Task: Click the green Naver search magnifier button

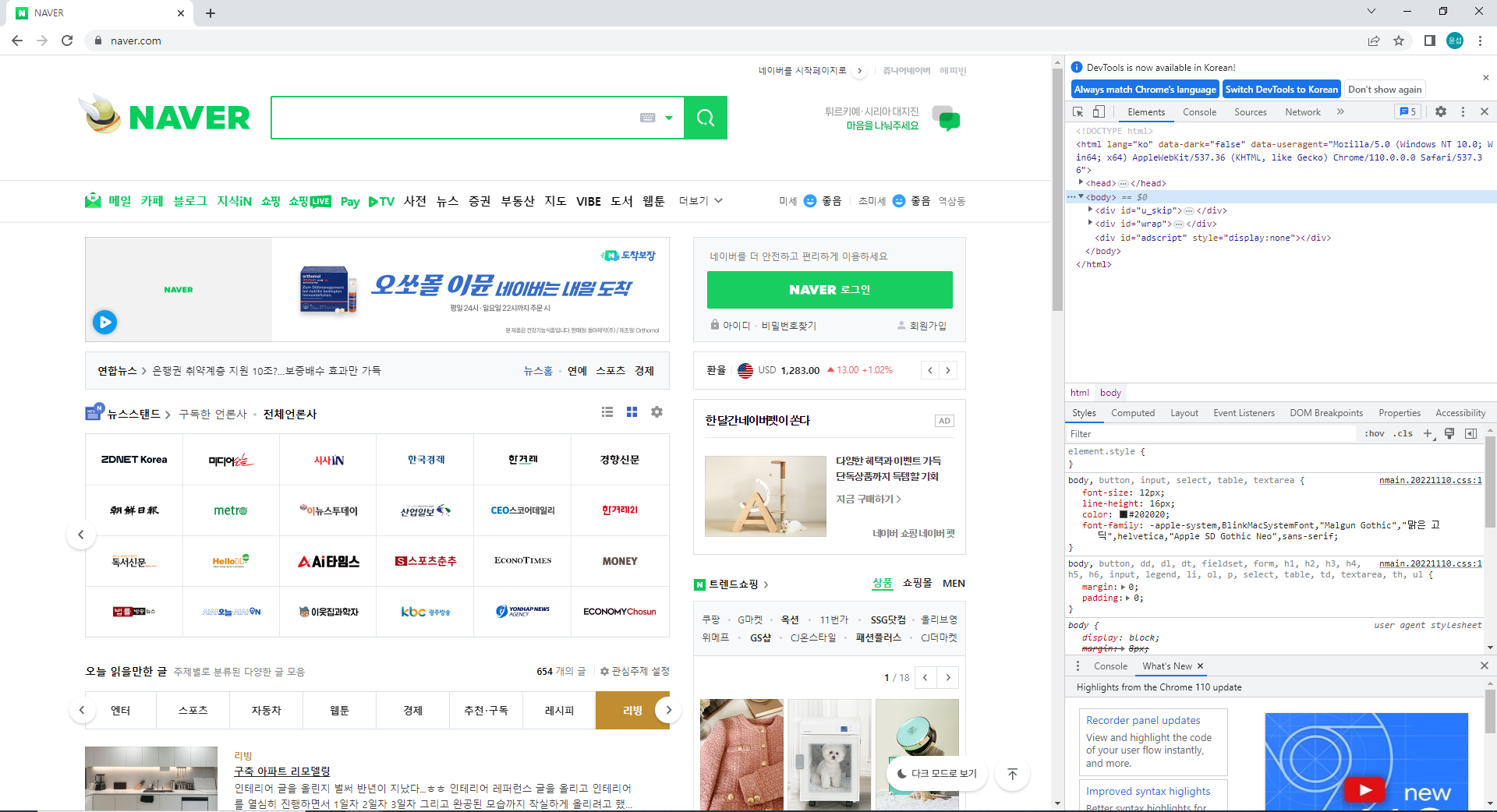Action: [x=705, y=118]
